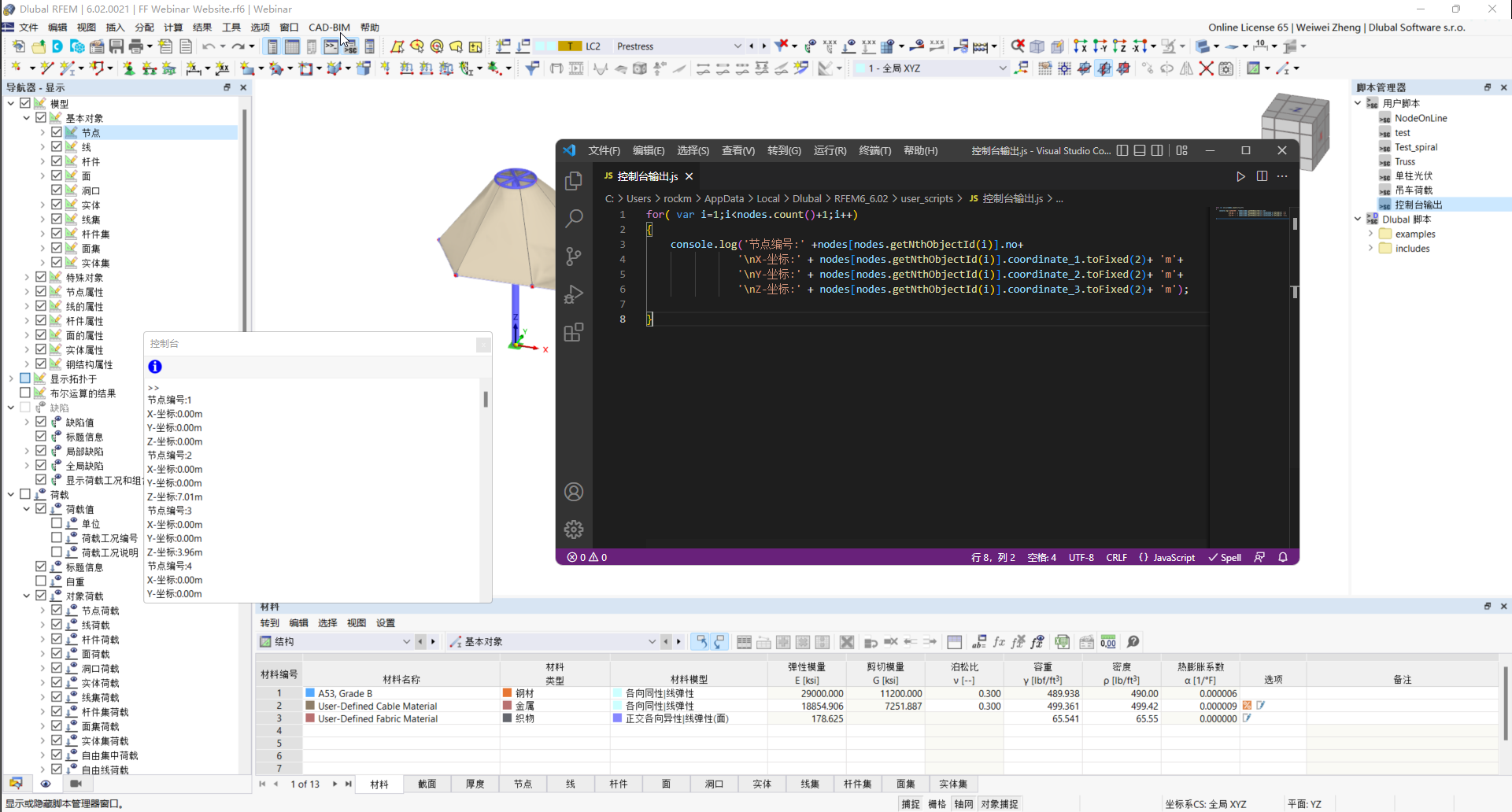Screen dimensions: 1512x812
Task: Click the help icon in materials table toolbar
Action: click(1133, 642)
